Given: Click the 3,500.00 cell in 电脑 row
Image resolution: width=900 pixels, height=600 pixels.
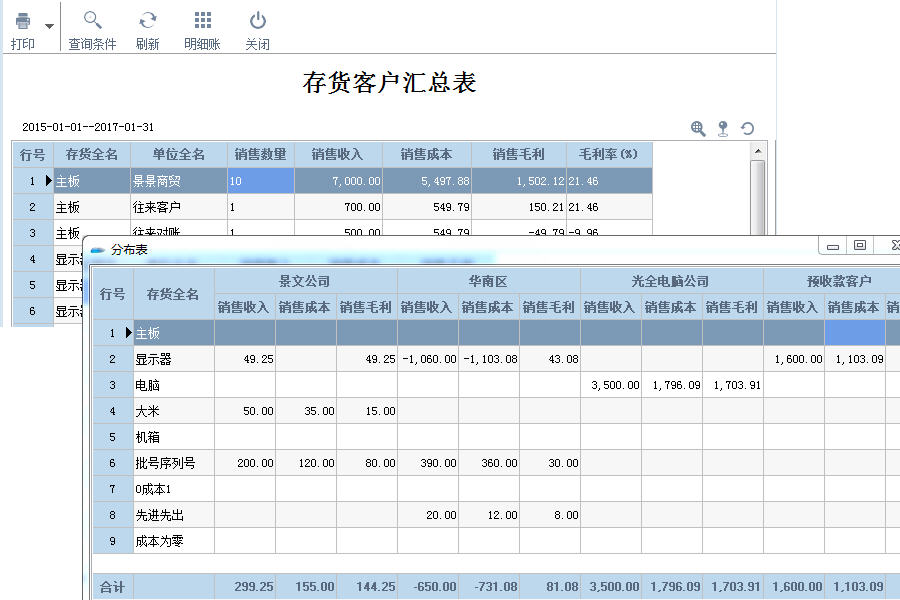Looking at the screenshot, I should click(x=611, y=385).
